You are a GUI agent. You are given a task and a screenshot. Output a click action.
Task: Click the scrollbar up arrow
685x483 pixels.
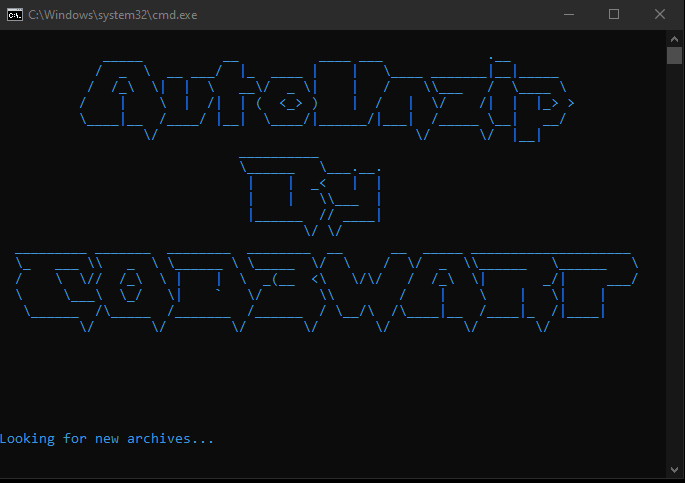pyautogui.click(x=674, y=39)
